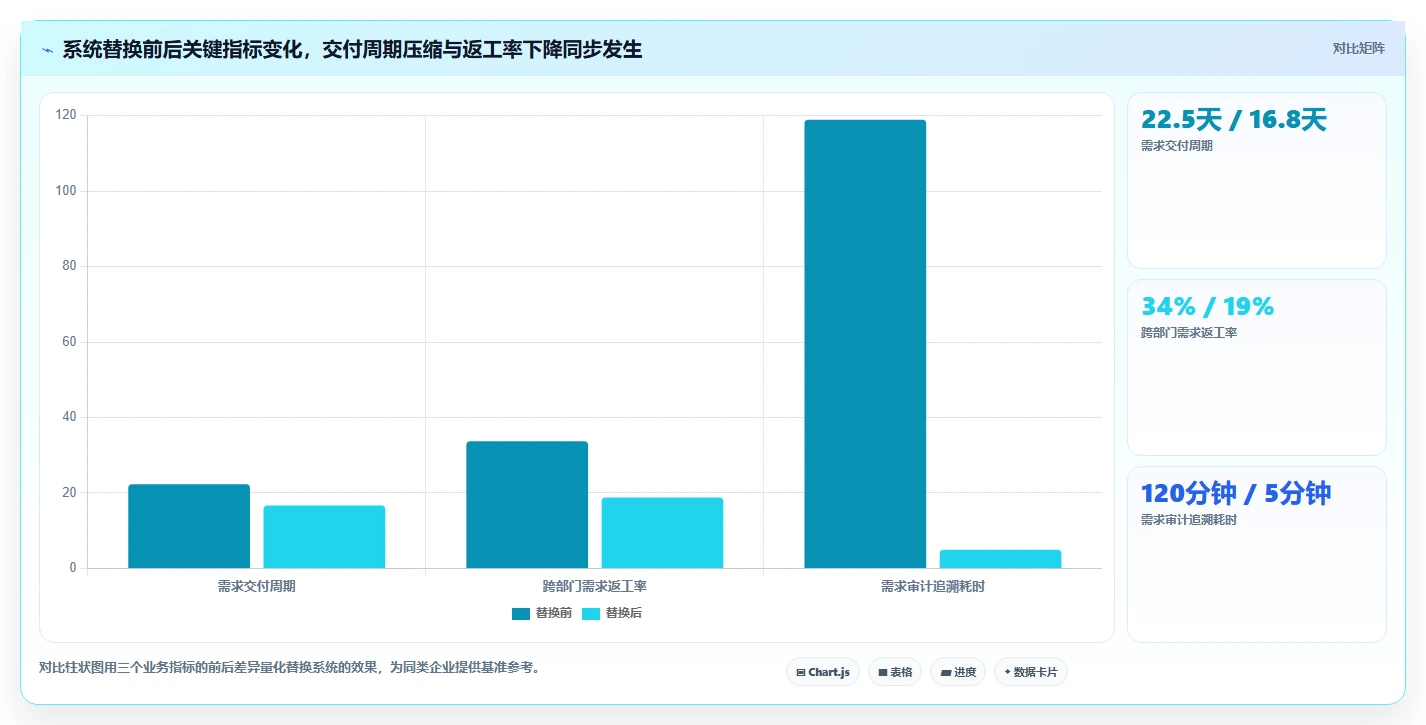Toggle the 替换后 legend entry
The width and height of the screenshot is (1426, 725).
612,613
